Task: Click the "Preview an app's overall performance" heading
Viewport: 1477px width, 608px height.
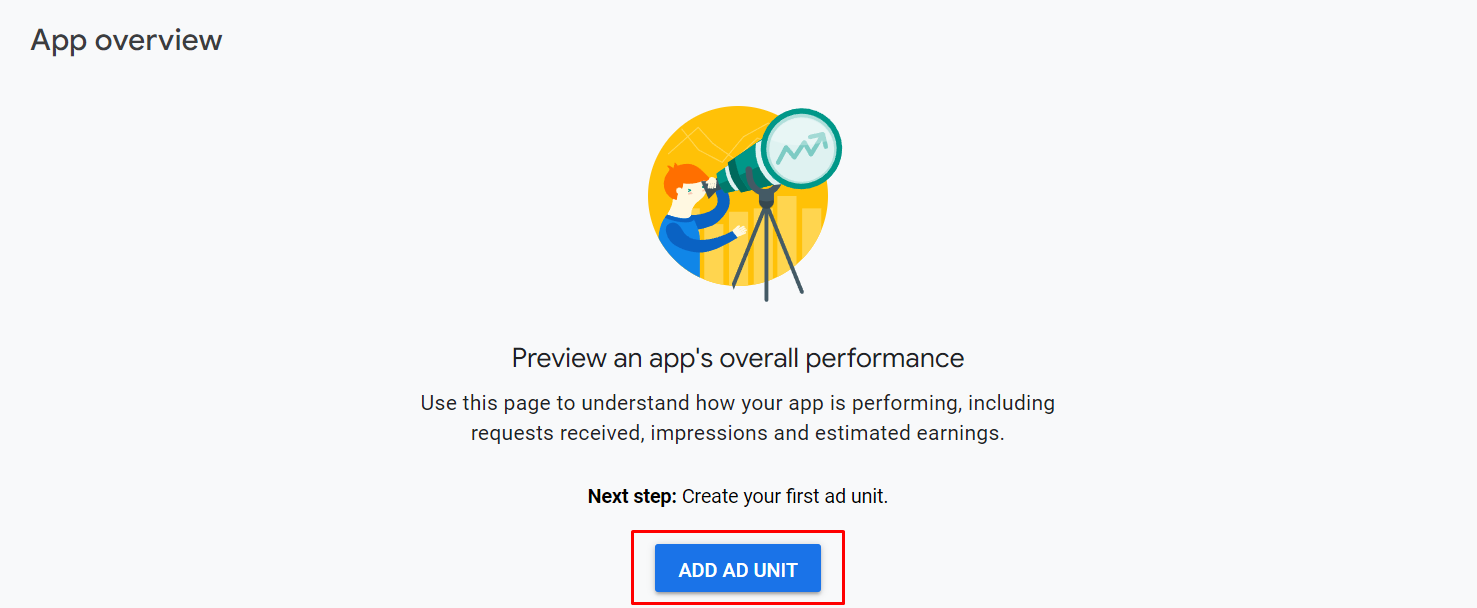Action: pos(738,358)
